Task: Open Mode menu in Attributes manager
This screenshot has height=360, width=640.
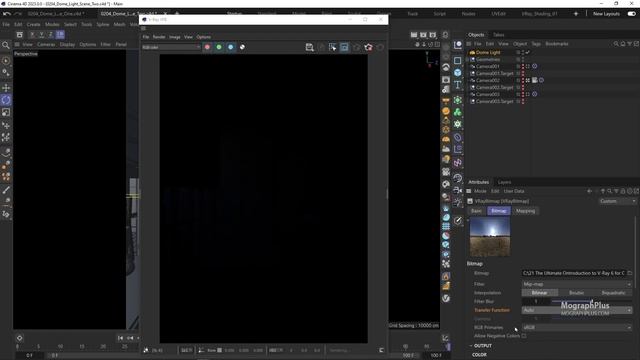Action: click(x=480, y=191)
